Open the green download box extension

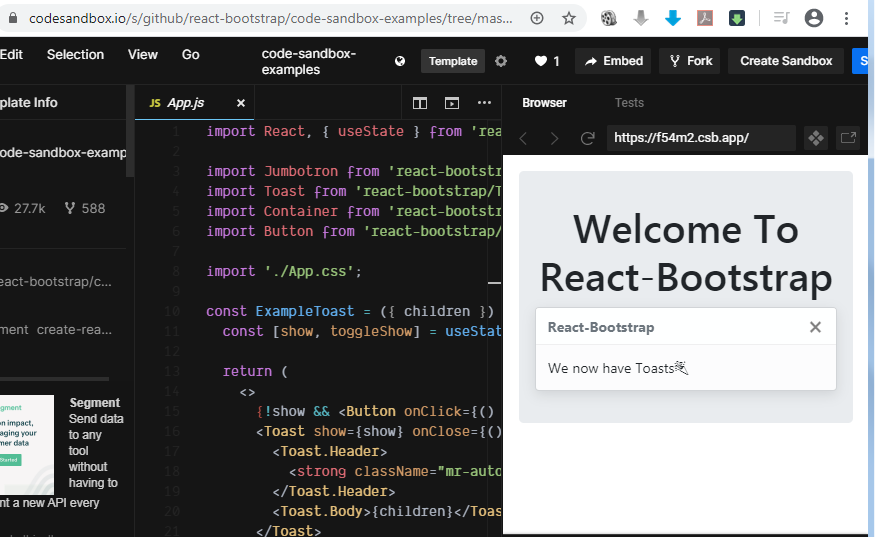click(737, 18)
